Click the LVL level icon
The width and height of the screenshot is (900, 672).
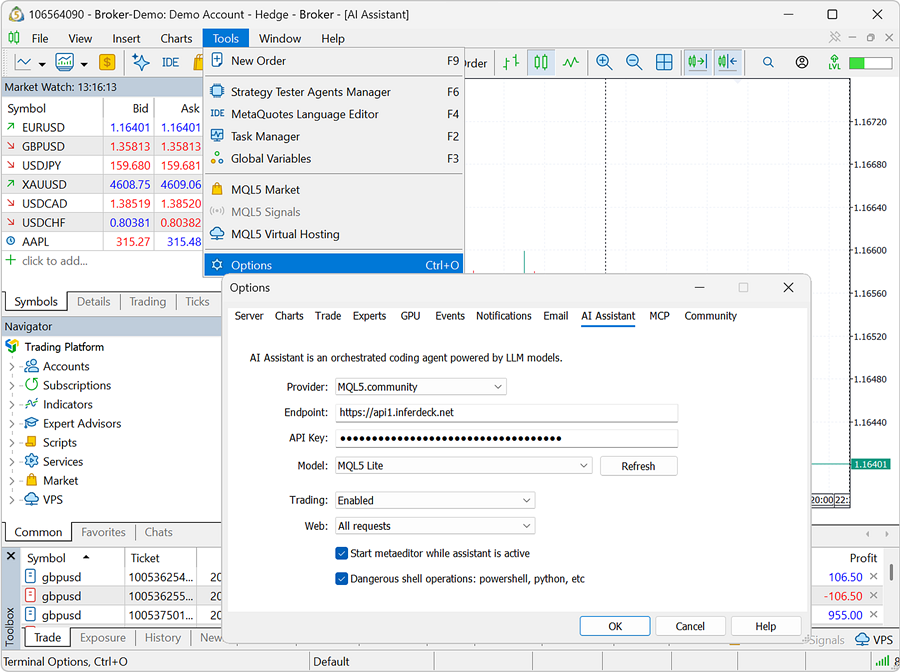pos(835,62)
